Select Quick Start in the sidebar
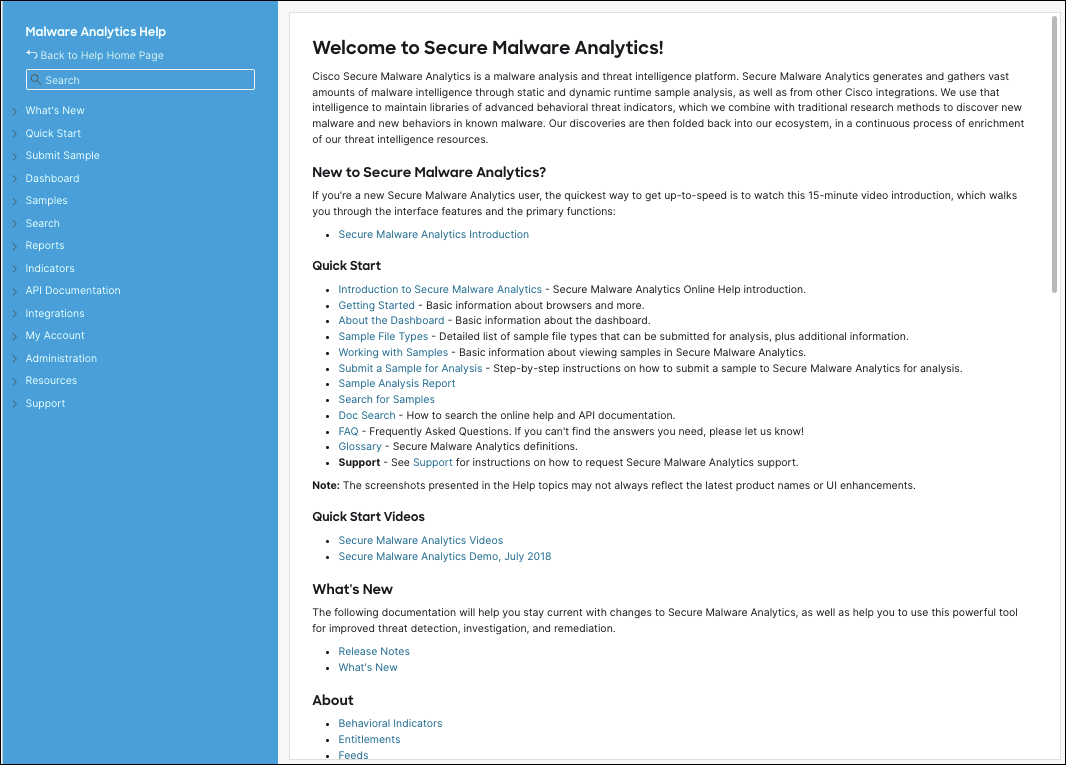 point(54,133)
